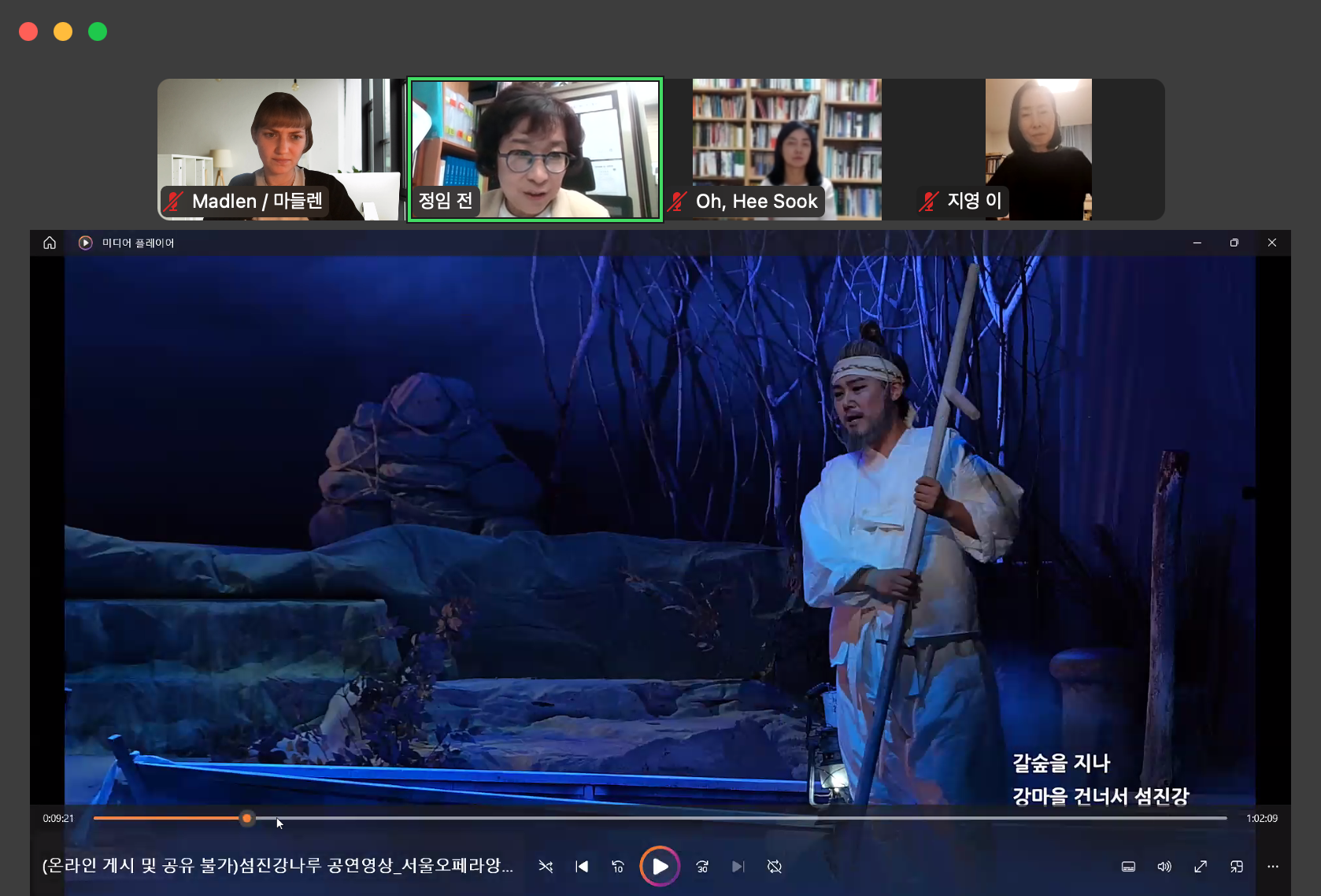Click the muted mic icon on 지영 이

[x=929, y=202]
